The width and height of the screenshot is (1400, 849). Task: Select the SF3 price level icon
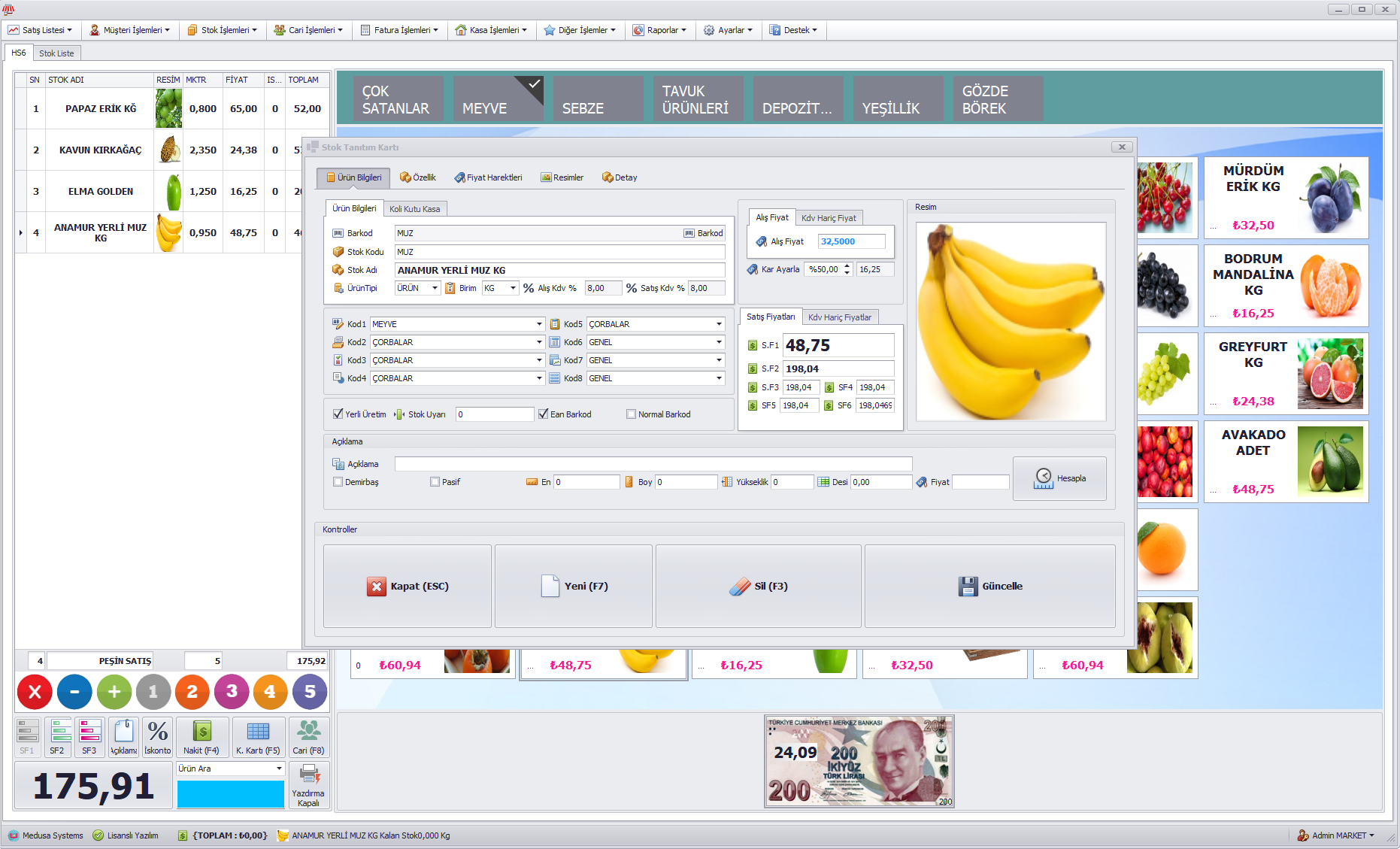tap(89, 737)
